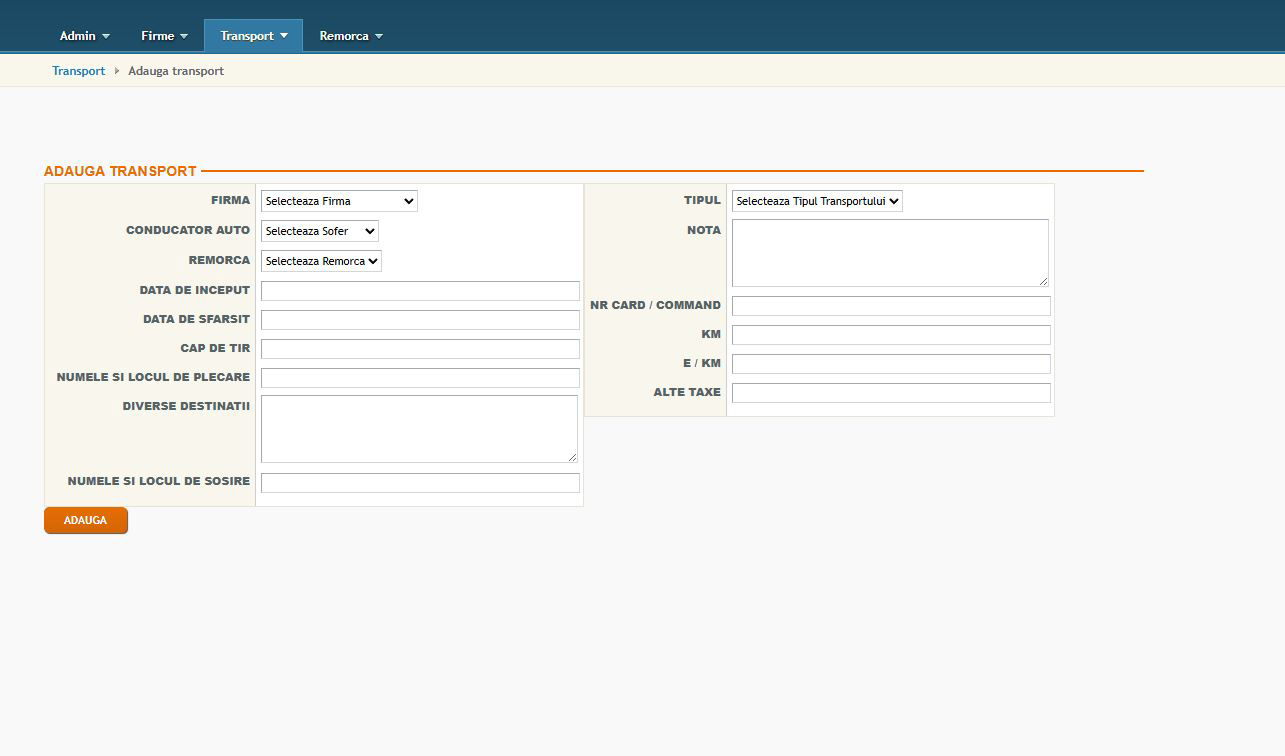Focus the Cap de Tir input
This screenshot has width=1285, height=756.
click(x=420, y=349)
